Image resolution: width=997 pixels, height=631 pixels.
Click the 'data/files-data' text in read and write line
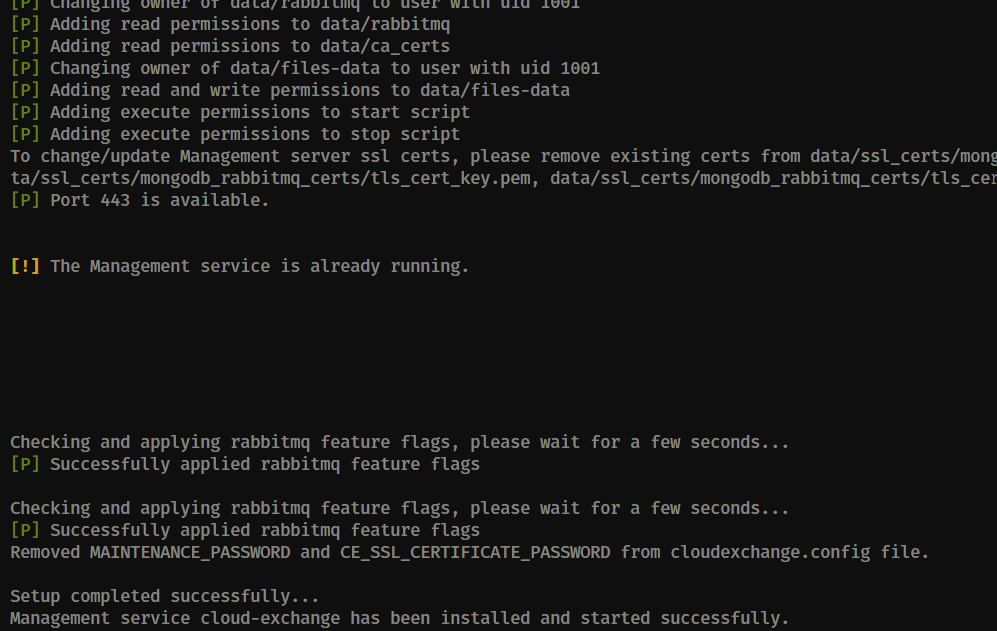point(495,90)
